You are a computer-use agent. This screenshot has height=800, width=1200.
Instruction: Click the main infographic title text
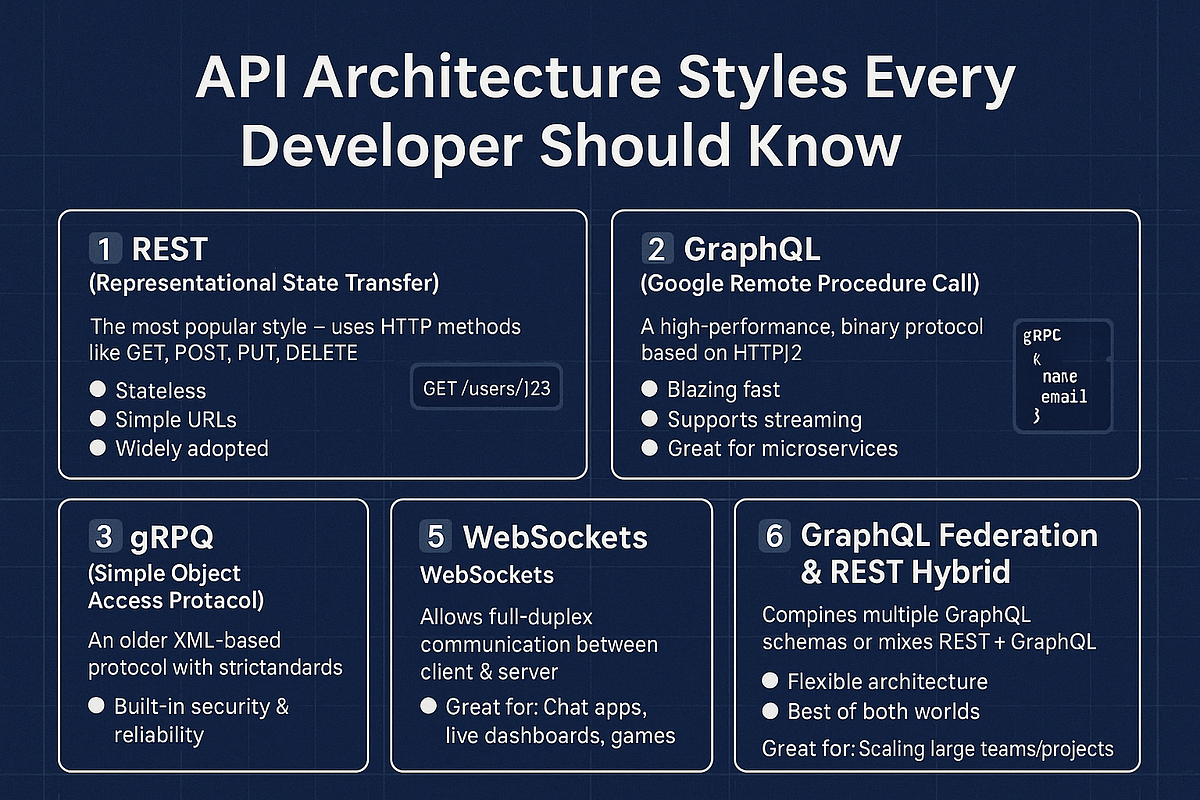tap(600, 110)
